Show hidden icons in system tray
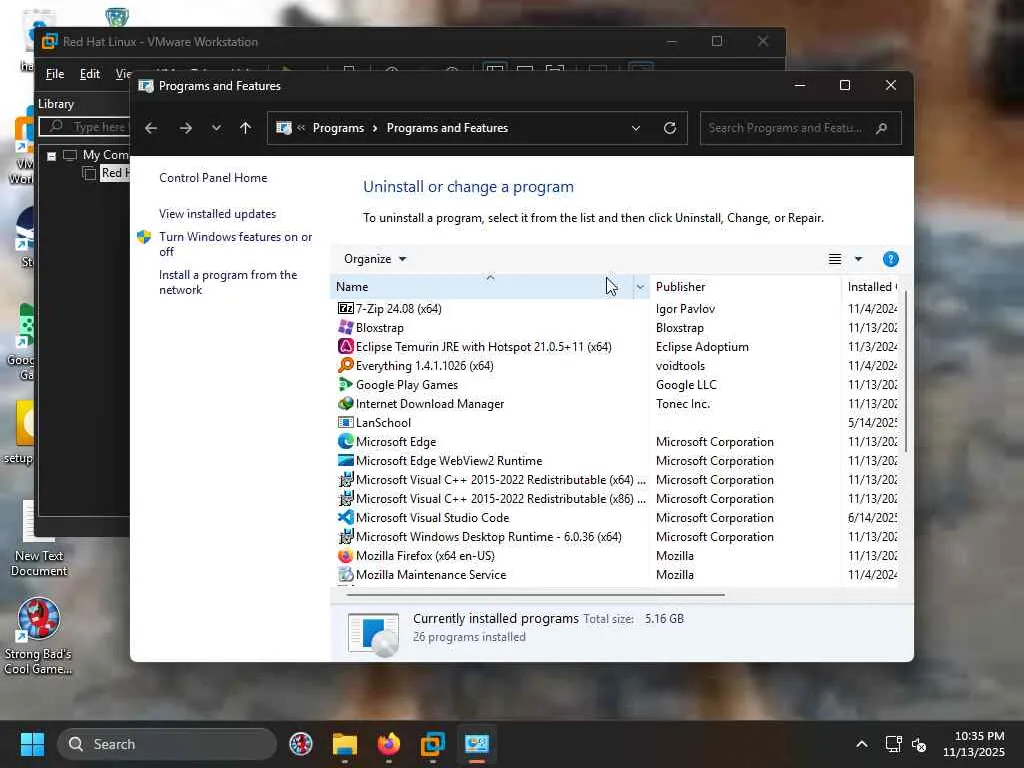The width and height of the screenshot is (1024, 768). click(861, 744)
